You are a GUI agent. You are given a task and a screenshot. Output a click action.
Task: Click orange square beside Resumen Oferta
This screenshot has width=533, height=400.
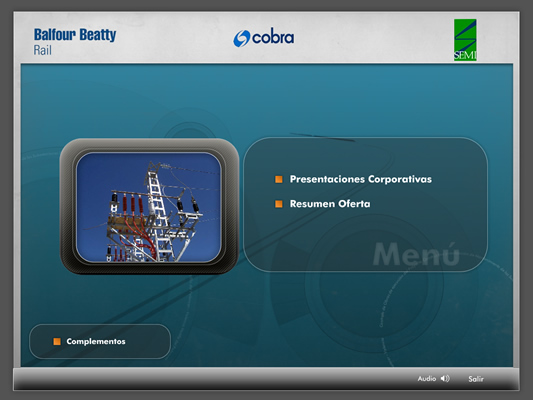pyautogui.click(x=279, y=204)
